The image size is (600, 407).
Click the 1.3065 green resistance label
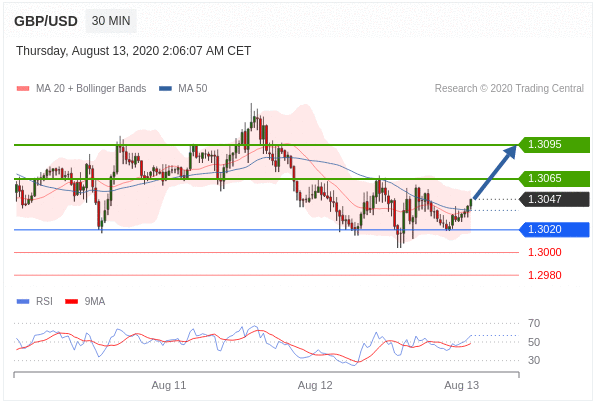[x=554, y=178]
